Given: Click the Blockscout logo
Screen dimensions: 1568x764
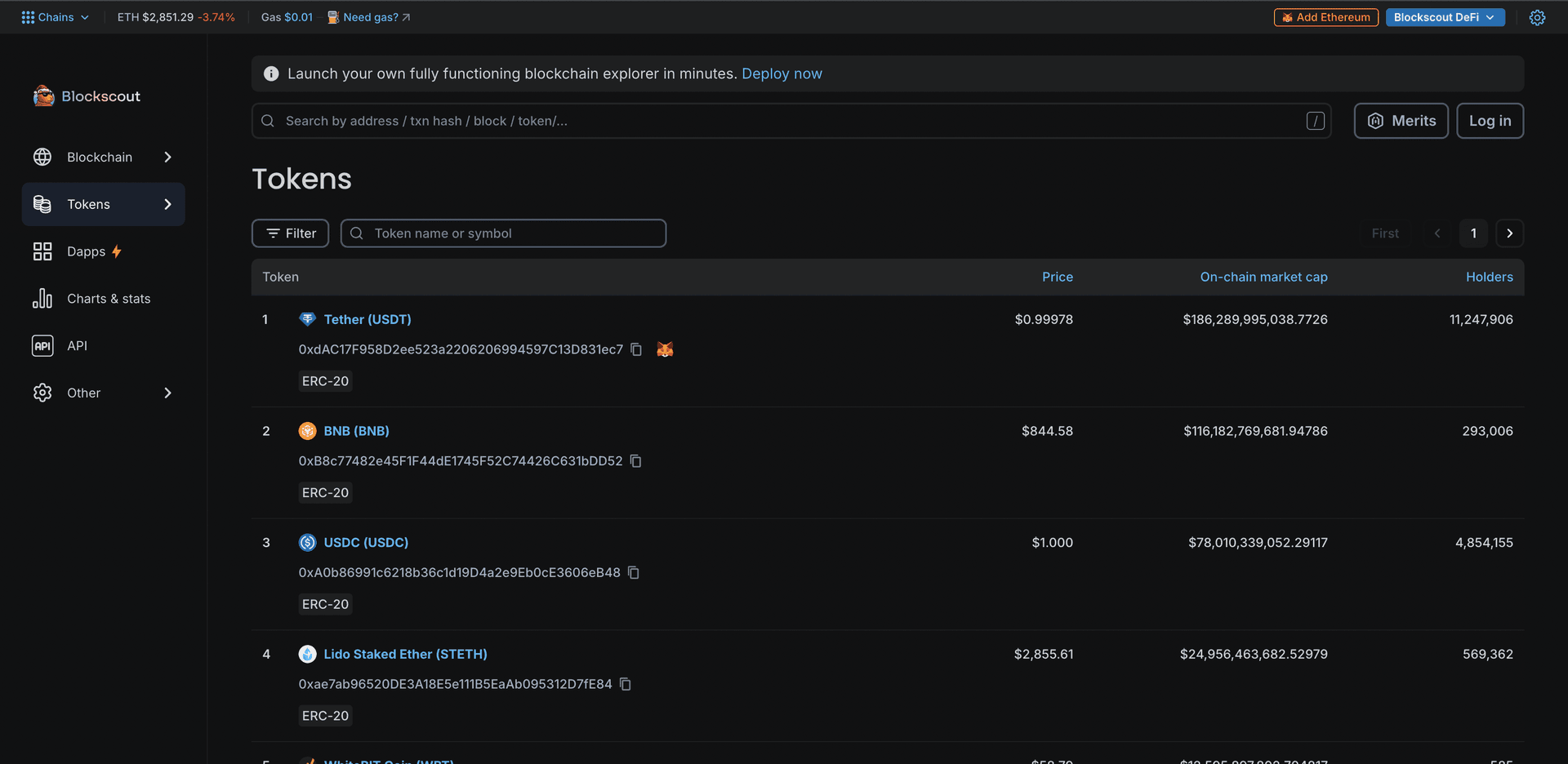Looking at the screenshot, I should pos(87,96).
